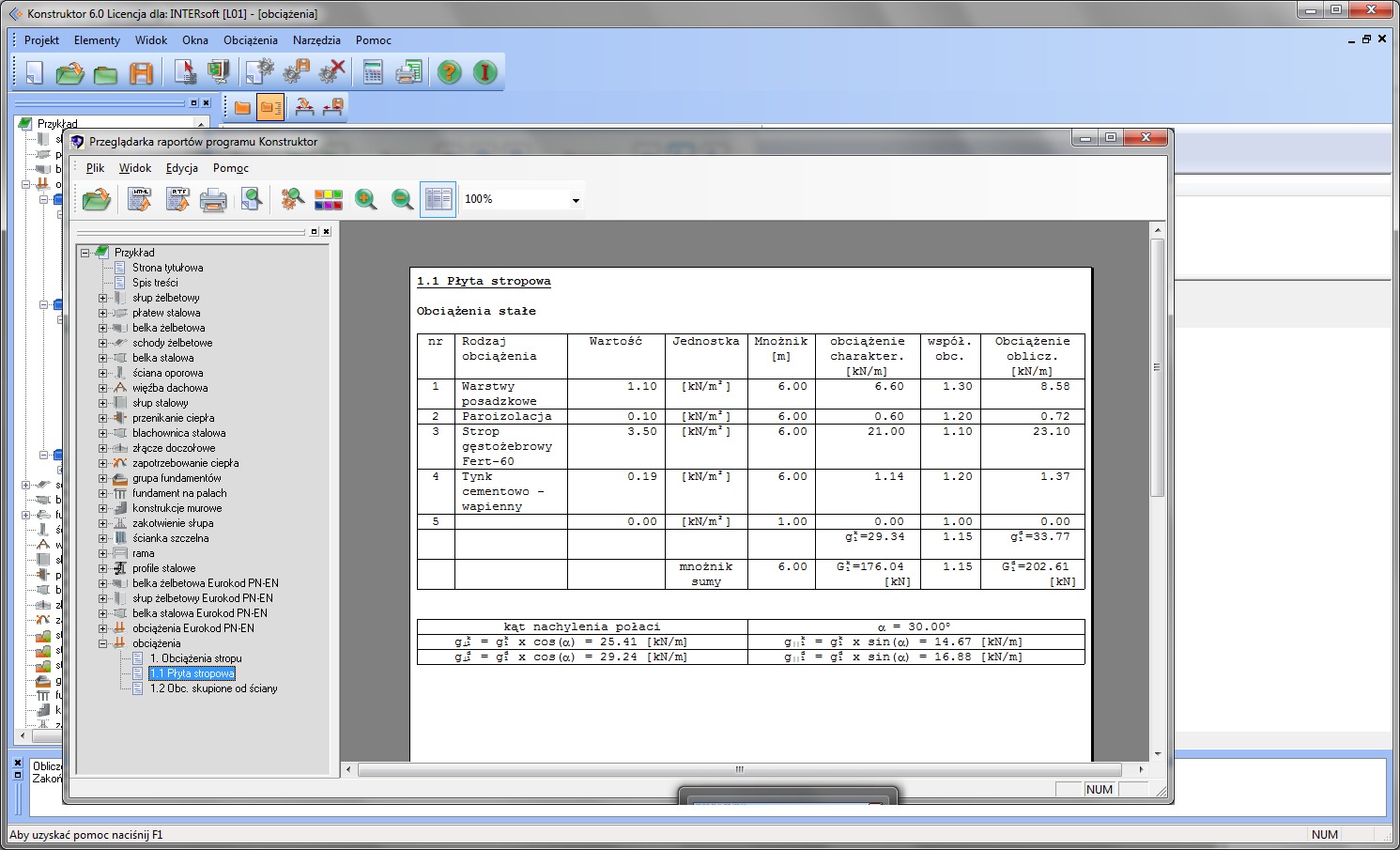Expand the fundament na palach node
This screenshot has width=1400, height=850.
[102, 493]
